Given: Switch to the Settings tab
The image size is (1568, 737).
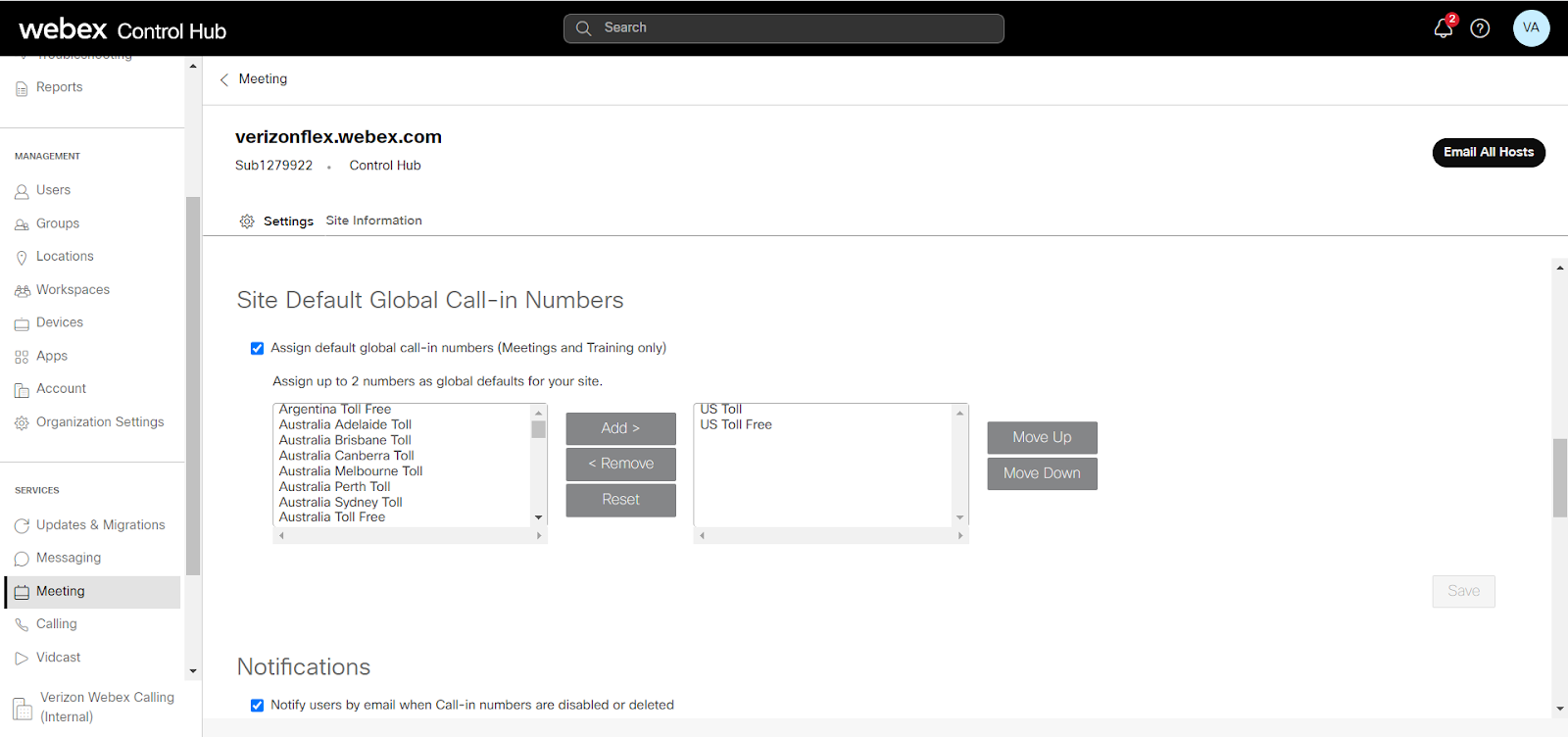Looking at the screenshot, I should [288, 221].
